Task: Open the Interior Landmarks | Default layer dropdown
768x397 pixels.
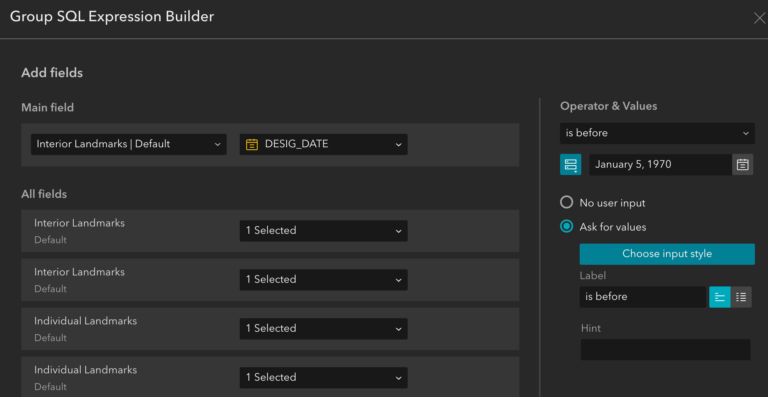Action: [128, 144]
